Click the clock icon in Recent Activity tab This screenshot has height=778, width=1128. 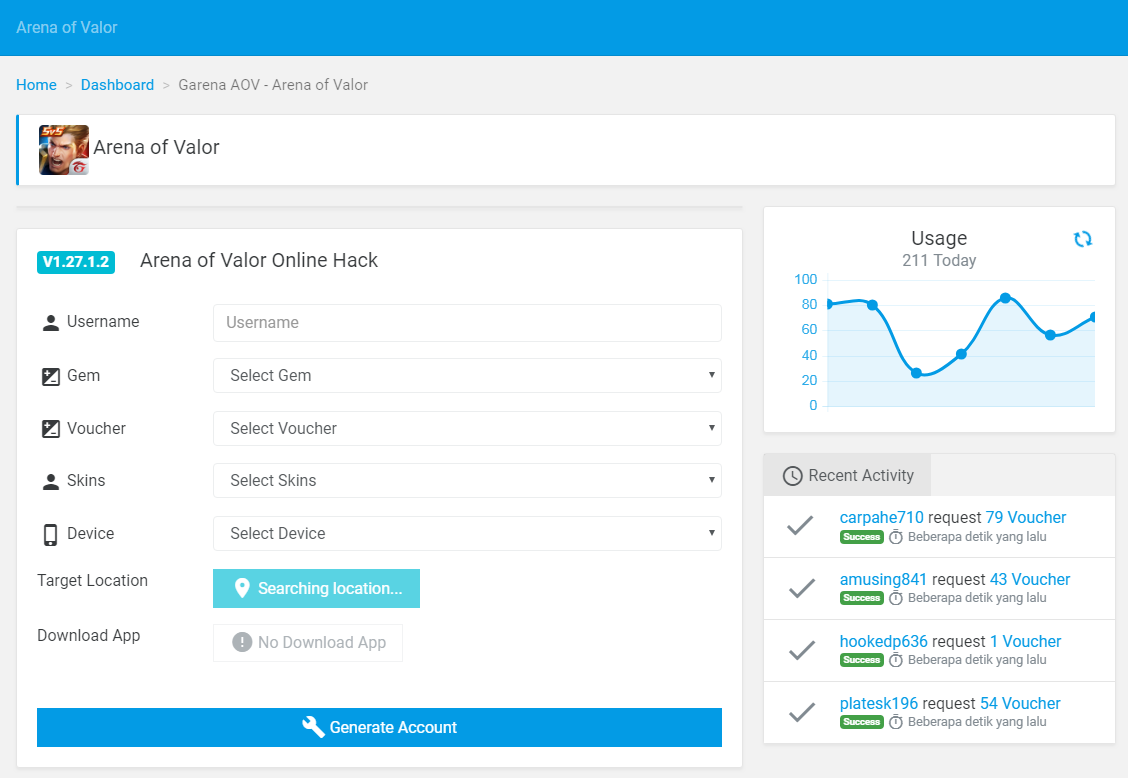click(x=792, y=476)
